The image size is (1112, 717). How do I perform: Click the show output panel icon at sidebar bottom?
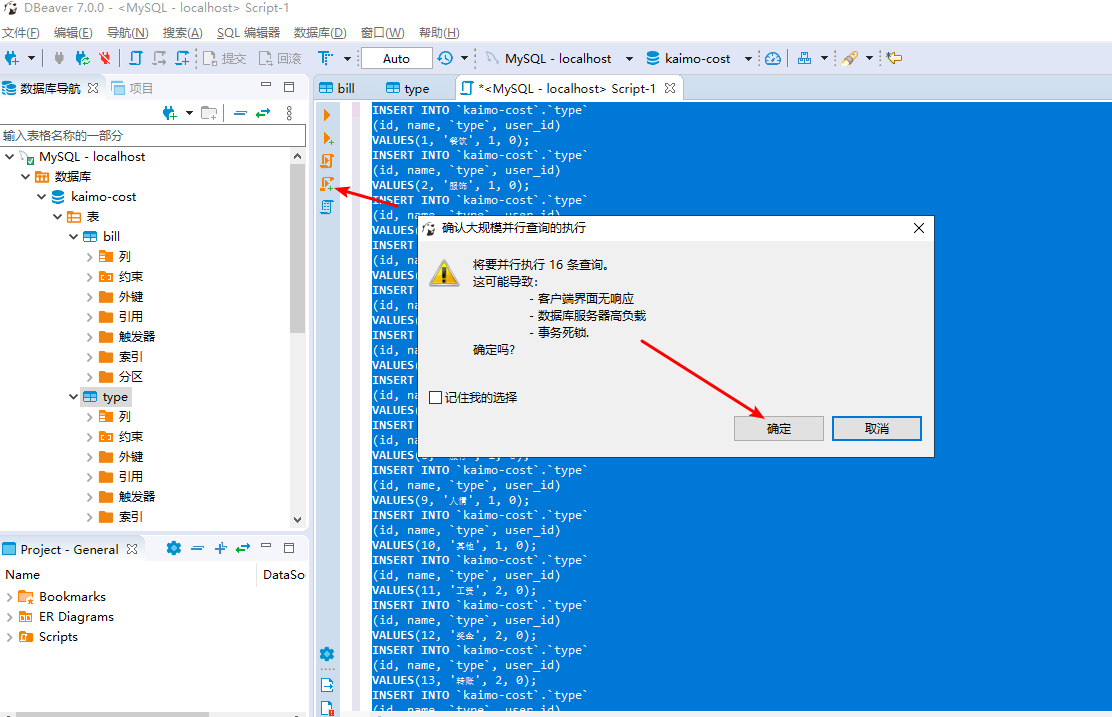point(327,685)
